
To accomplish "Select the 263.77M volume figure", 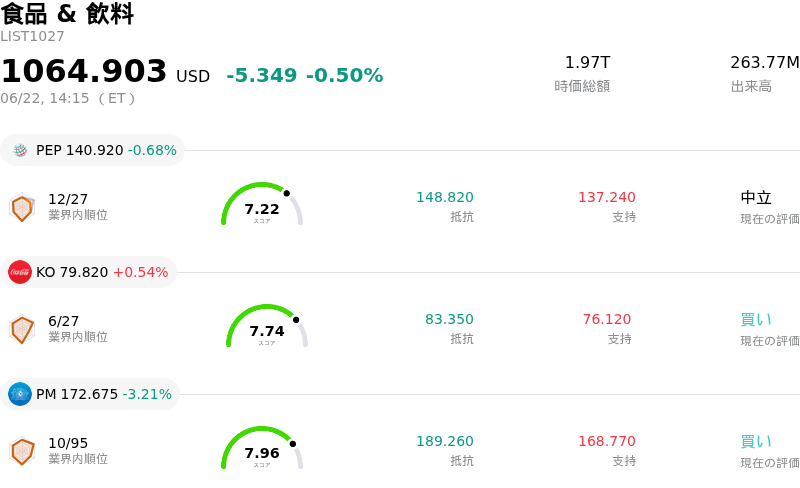I will (x=764, y=62).
